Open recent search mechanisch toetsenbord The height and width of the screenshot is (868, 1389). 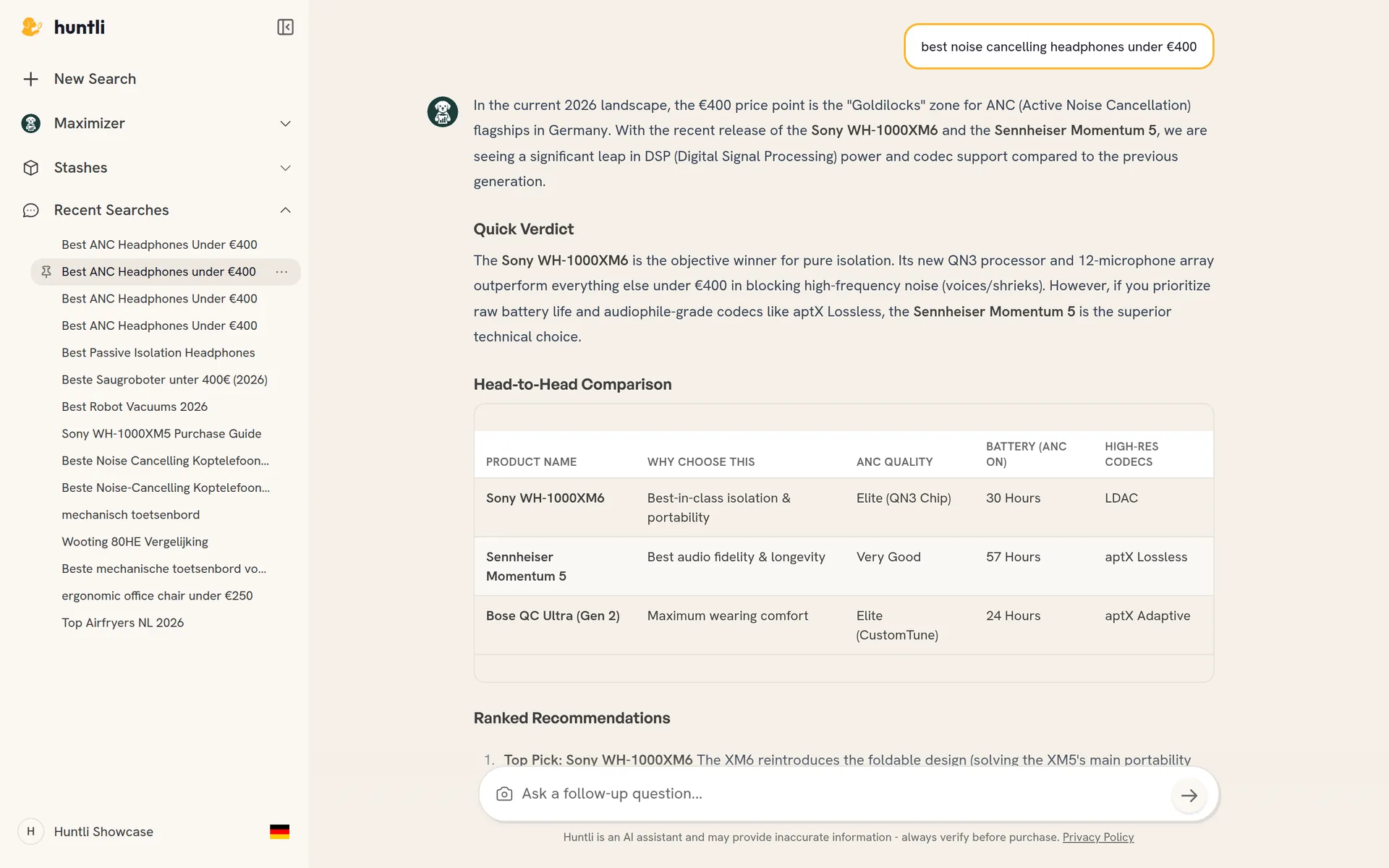click(x=130, y=515)
